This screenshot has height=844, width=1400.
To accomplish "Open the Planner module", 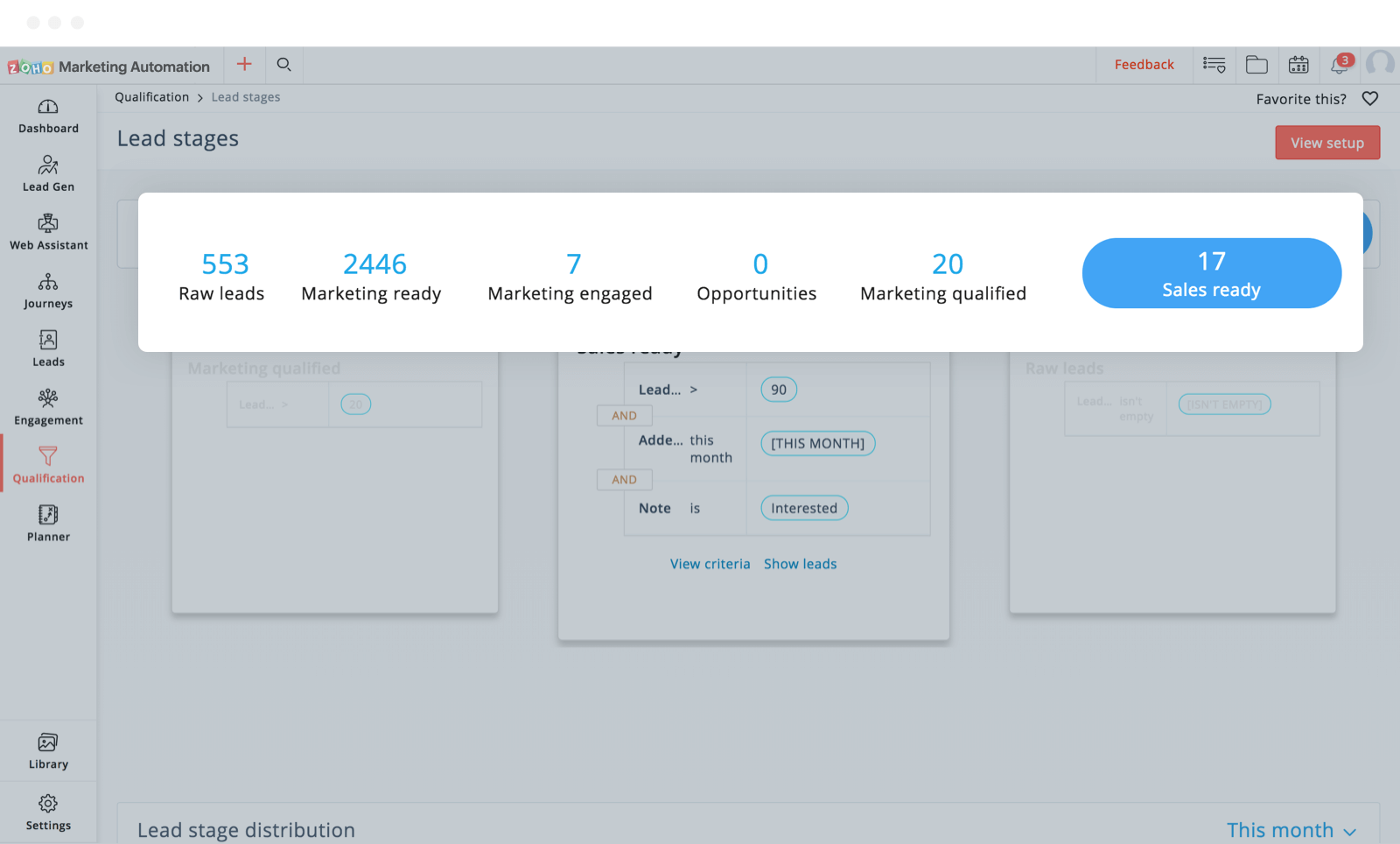I will pos(48,524).
